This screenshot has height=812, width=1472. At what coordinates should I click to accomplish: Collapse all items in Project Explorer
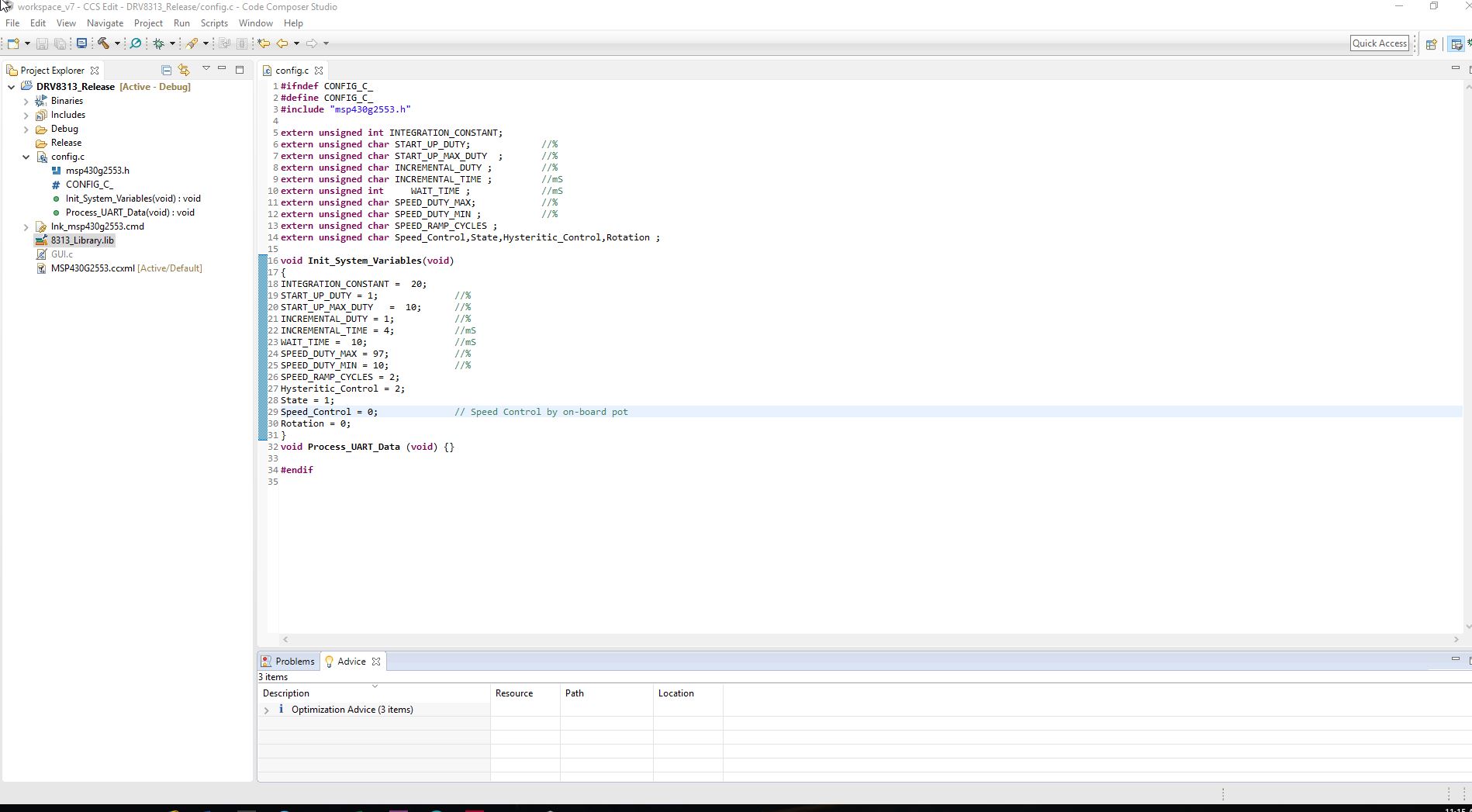coord(166,70)
